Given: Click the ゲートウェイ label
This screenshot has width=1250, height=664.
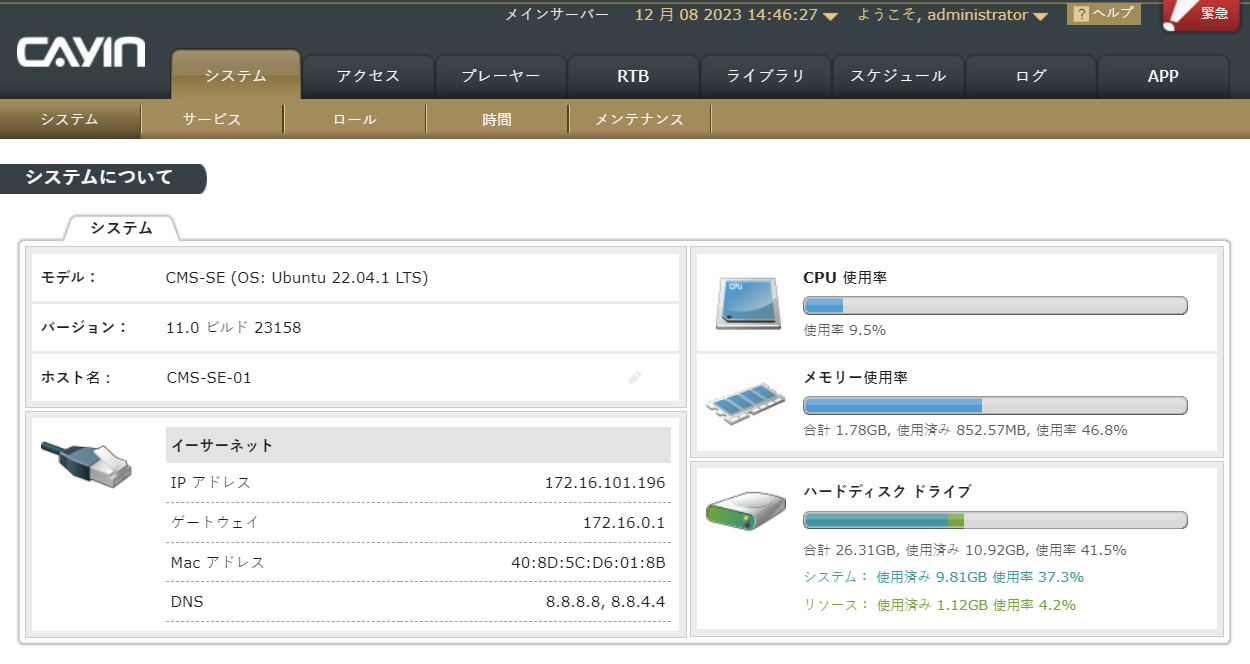Looking at the screenshot, I should tap(215, 523).
